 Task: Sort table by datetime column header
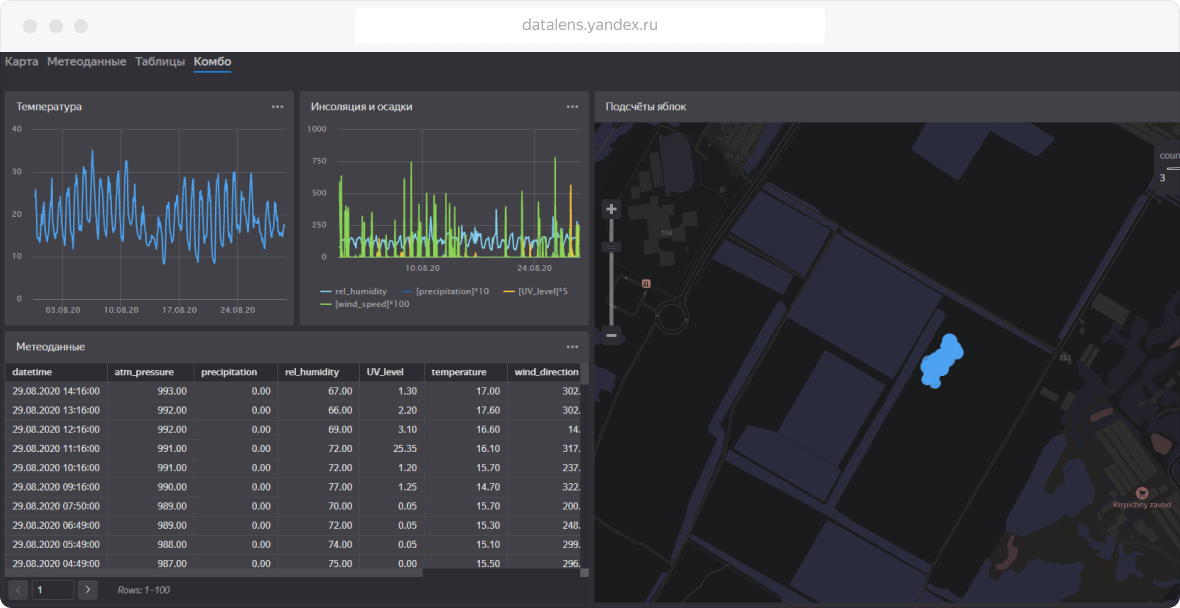(32, 372)
